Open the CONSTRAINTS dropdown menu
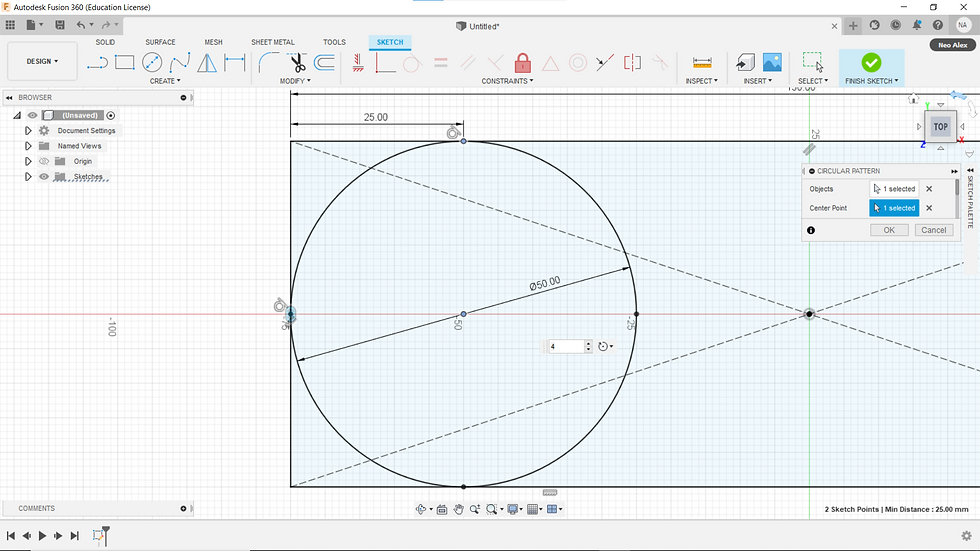This screenshot has height=551, width=980. (507, 81)
